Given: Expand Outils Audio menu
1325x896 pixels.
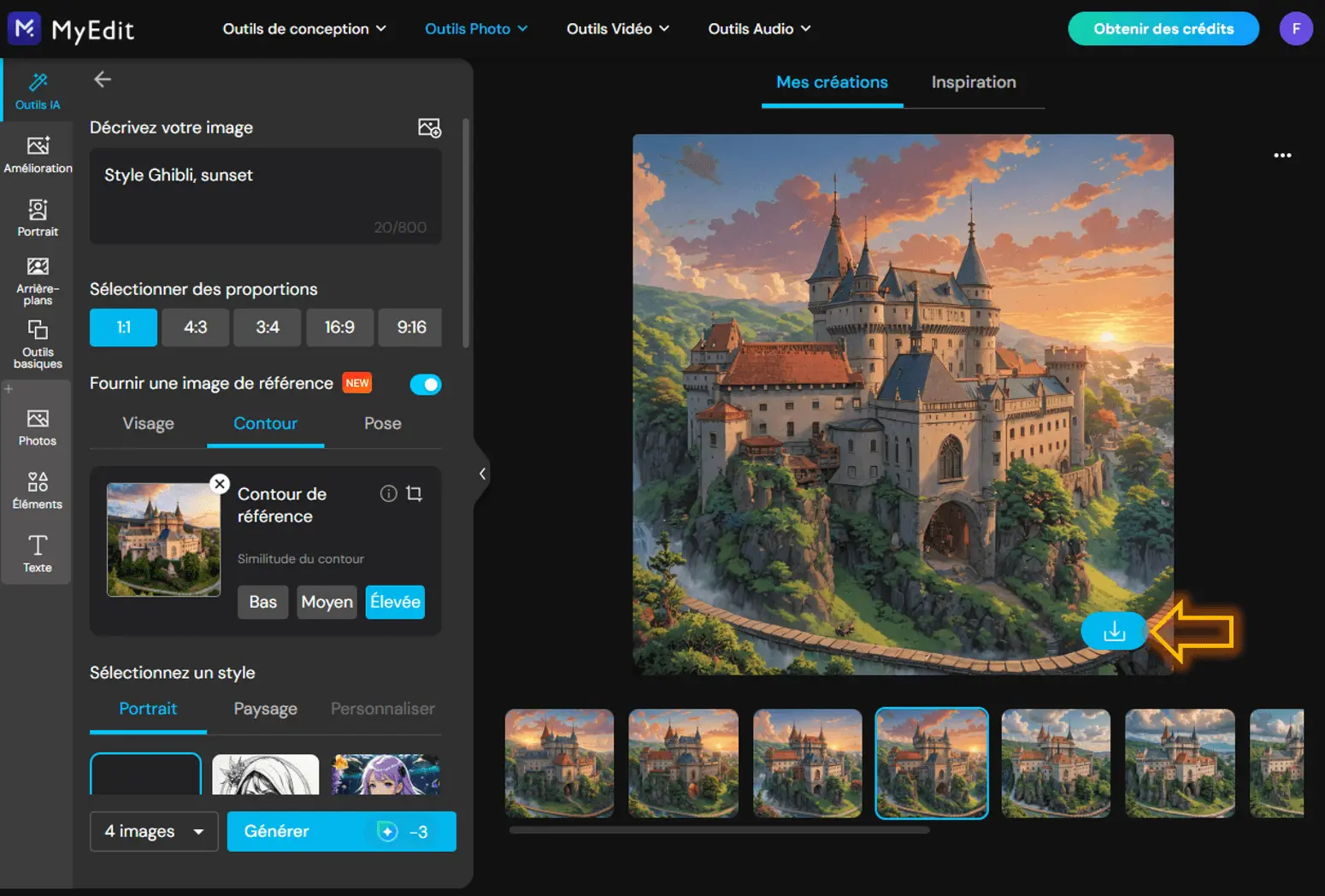Looking at the screenshot, I should tap(759, 29).
